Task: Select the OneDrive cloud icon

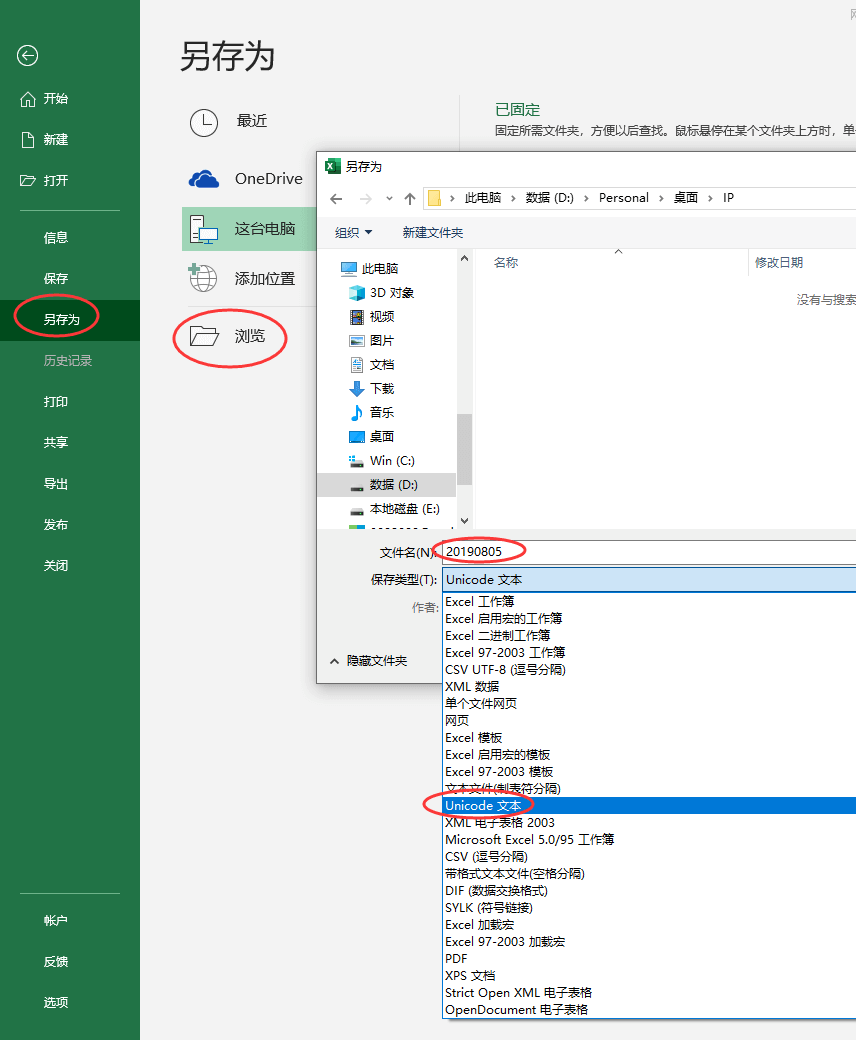Action: click(204, 179)
